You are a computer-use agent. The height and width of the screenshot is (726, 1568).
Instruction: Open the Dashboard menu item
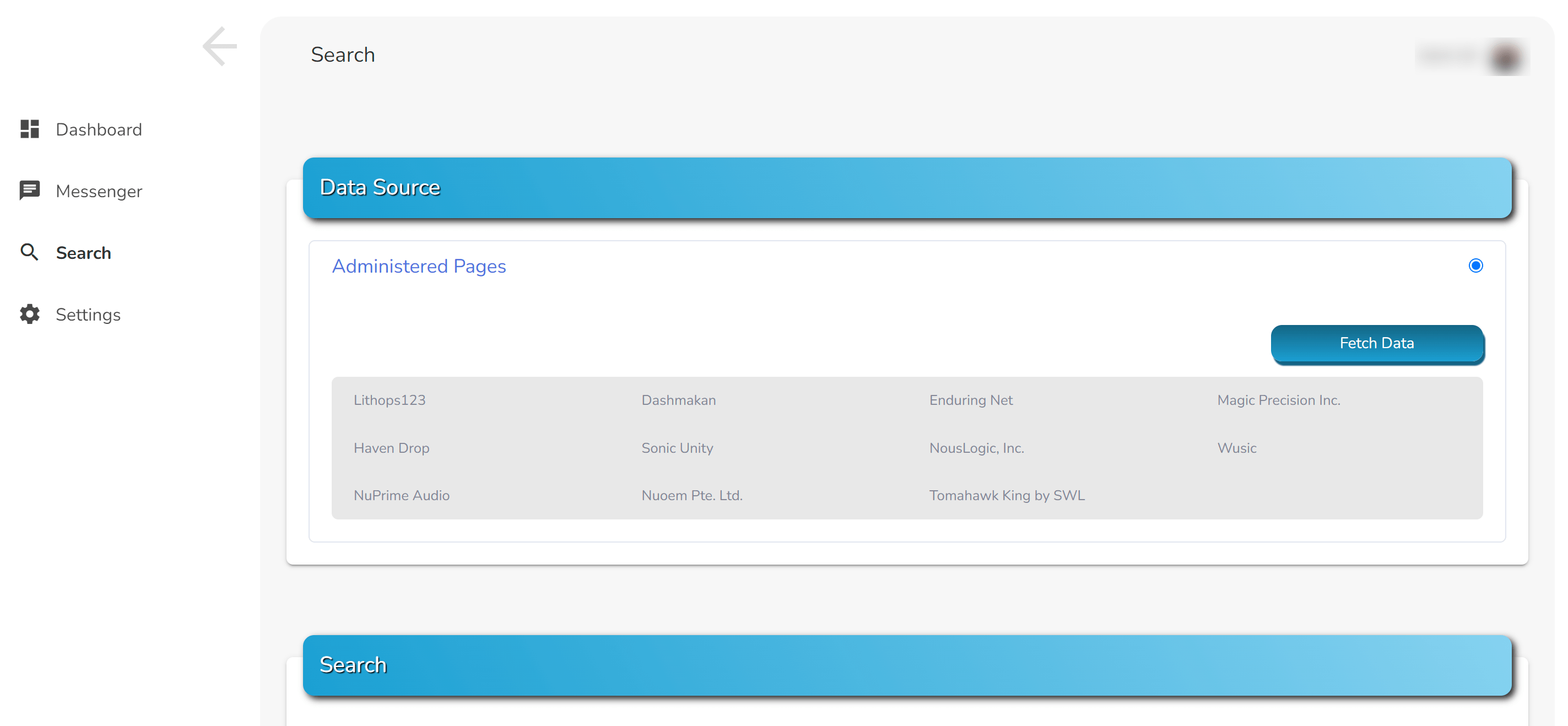[x=99, y=129]
